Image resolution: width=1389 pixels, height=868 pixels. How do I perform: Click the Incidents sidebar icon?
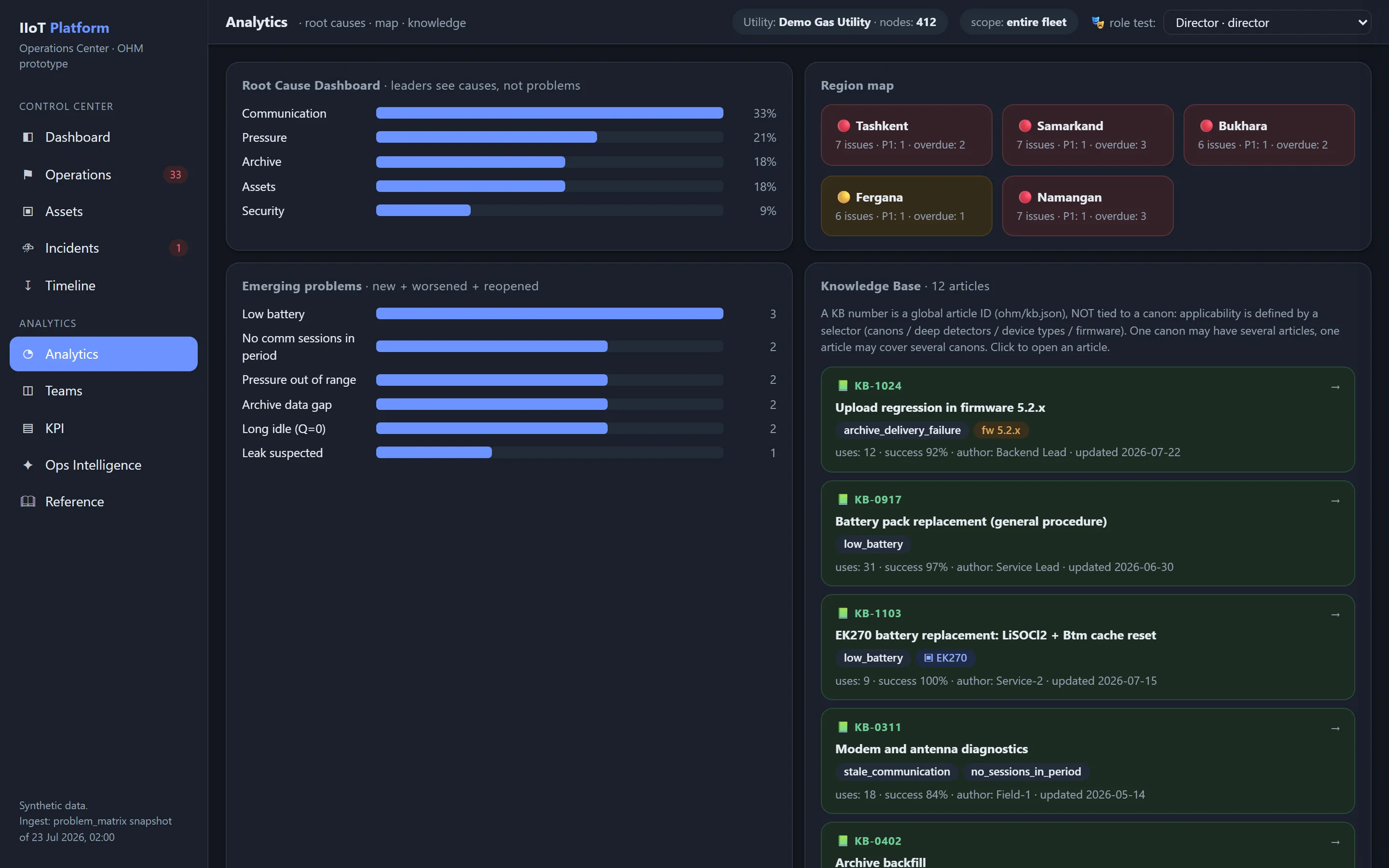[x=27, y=248]
